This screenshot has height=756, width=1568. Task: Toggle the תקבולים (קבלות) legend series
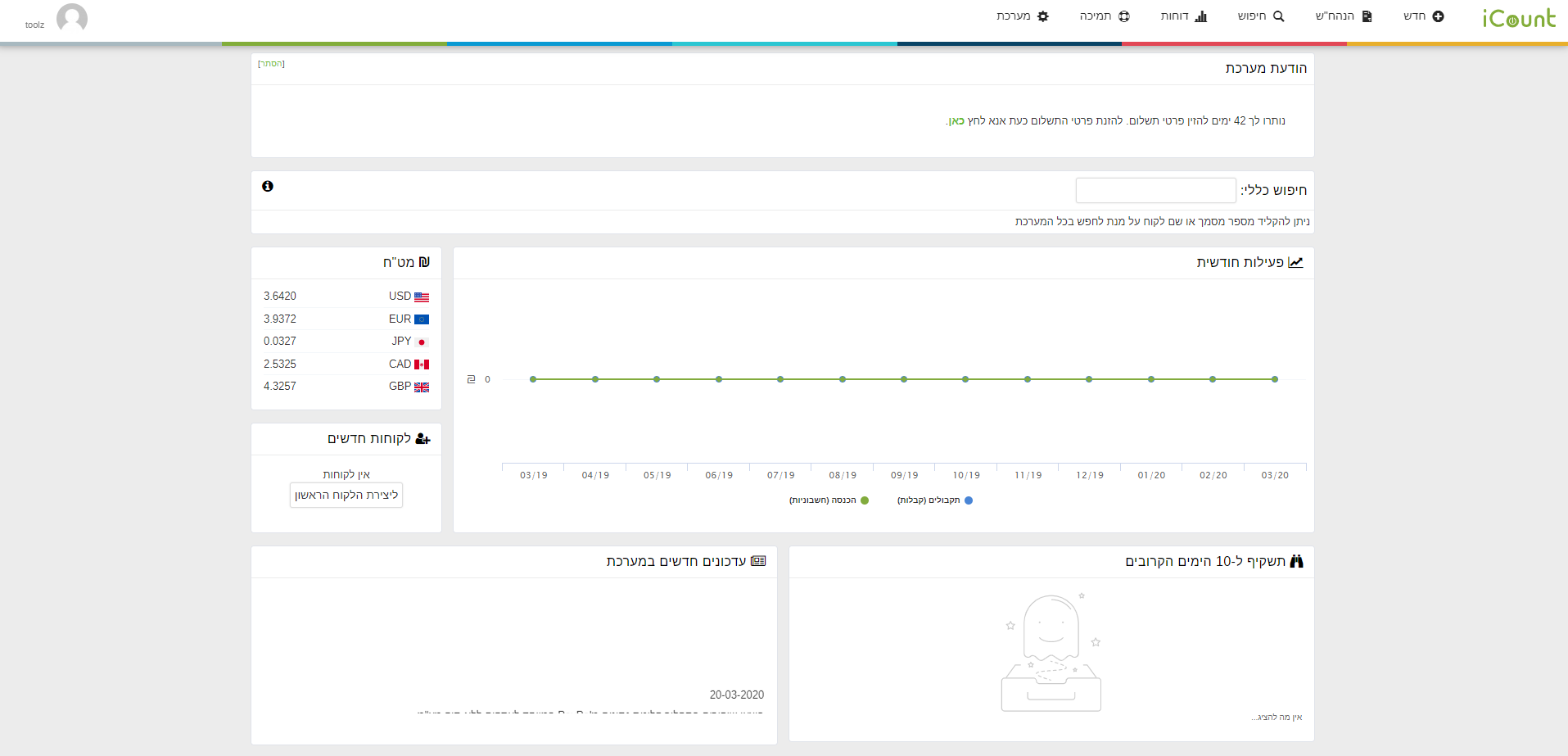(x=934, y=500)
